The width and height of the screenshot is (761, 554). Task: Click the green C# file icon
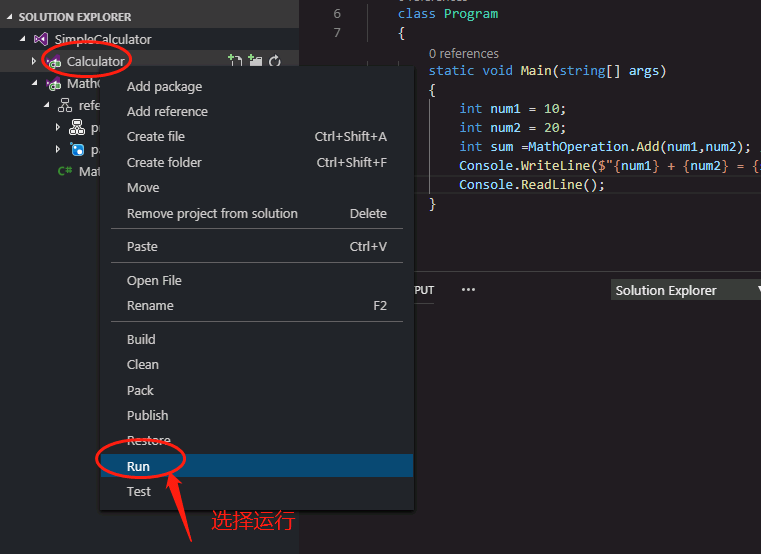click(64, 171)
